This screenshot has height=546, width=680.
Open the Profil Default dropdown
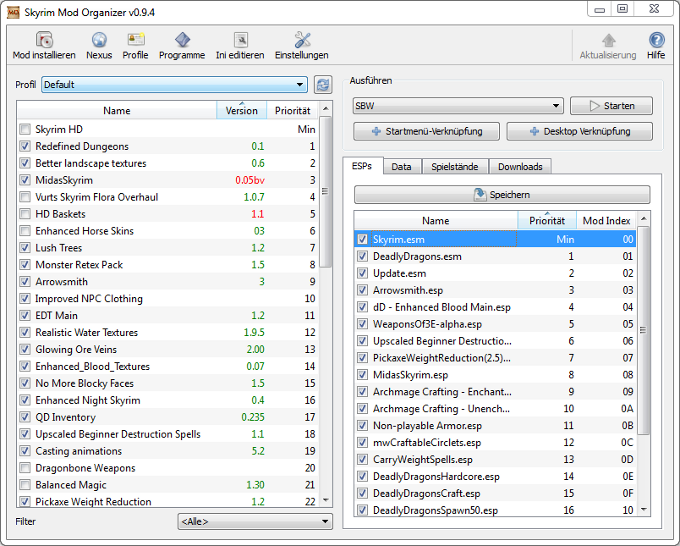click(174, 85)
